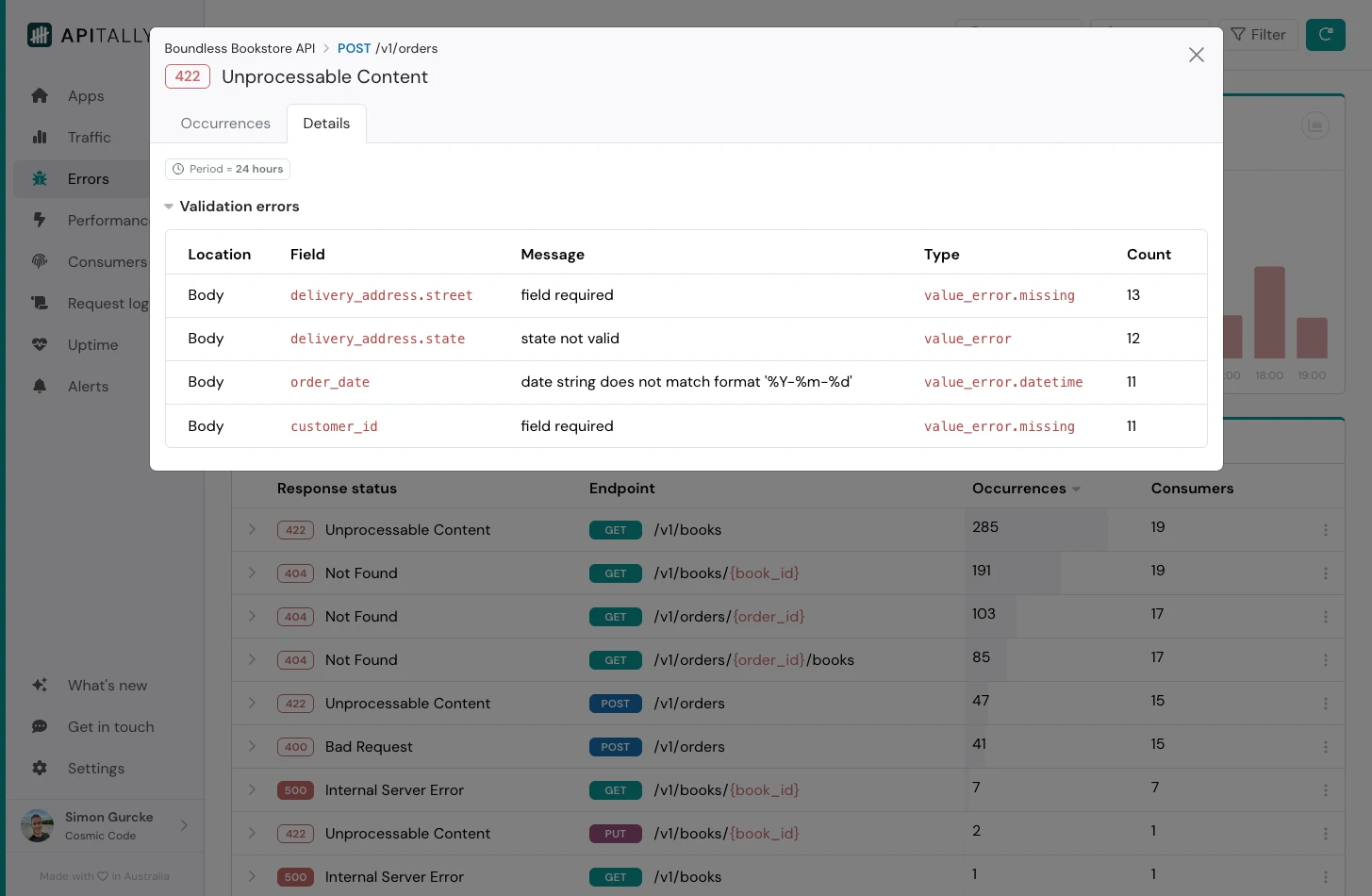Open the What's new link
Image resolution: width=1372 pixels, height=896 pixels.
(x=107, y=685)
